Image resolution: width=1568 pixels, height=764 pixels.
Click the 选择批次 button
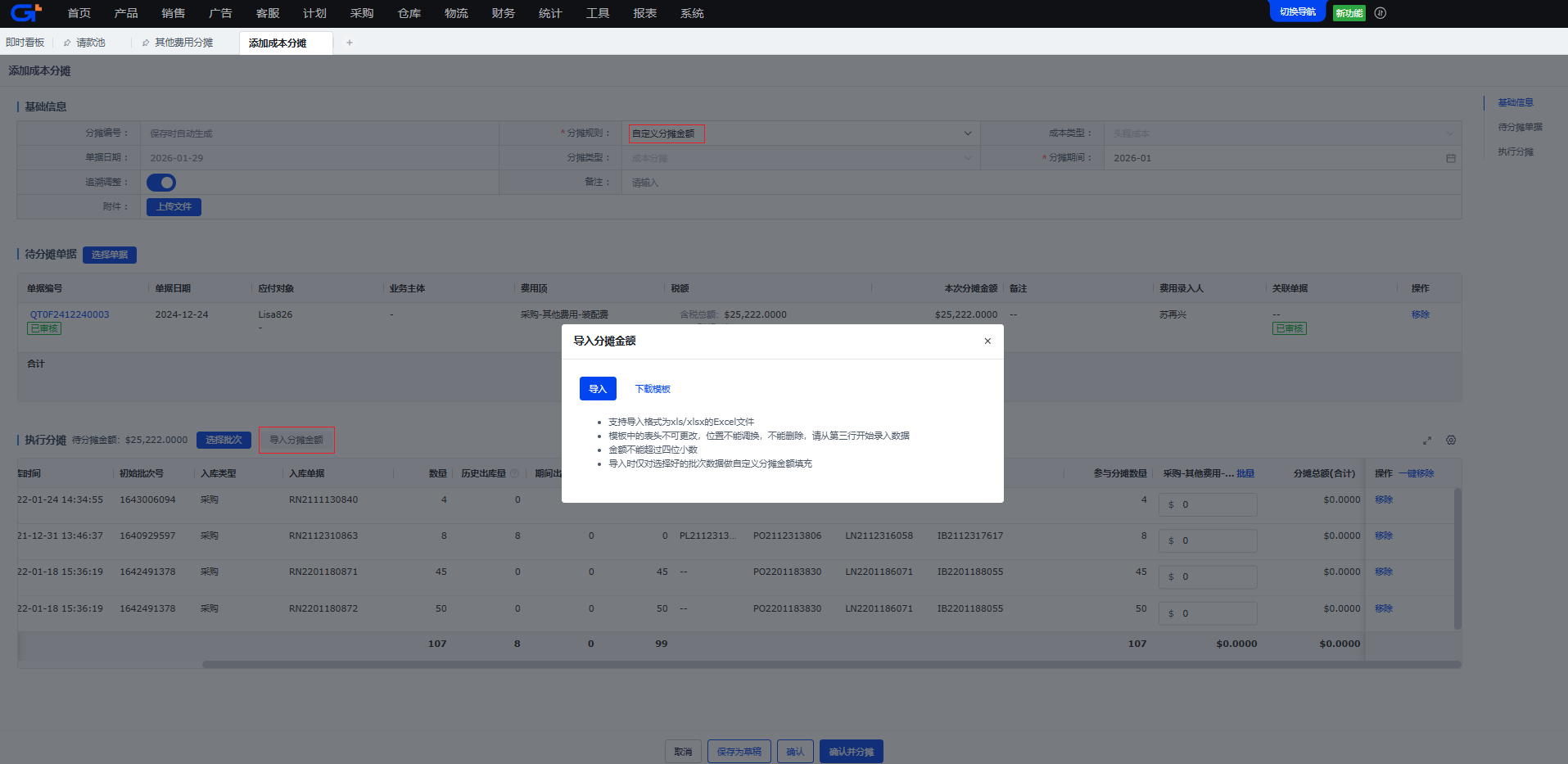(x=224, y=440)
